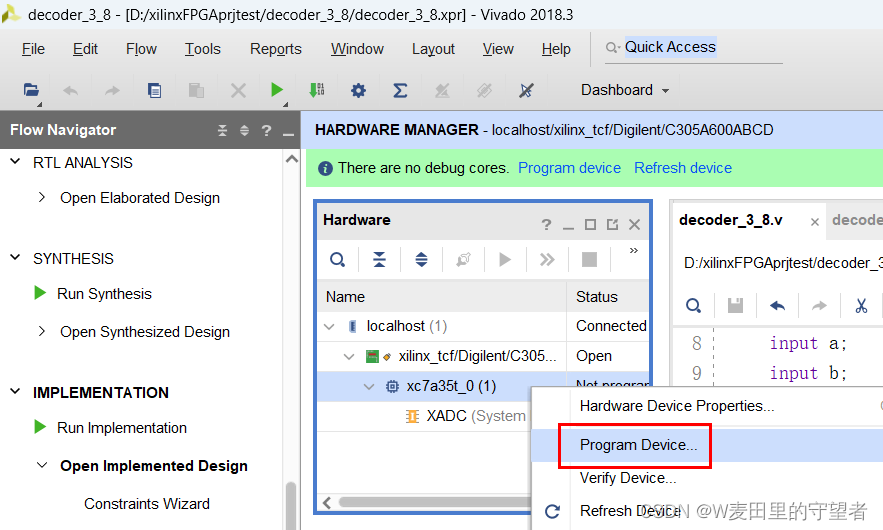Open Hardware panel help question mark

[546, 225]
